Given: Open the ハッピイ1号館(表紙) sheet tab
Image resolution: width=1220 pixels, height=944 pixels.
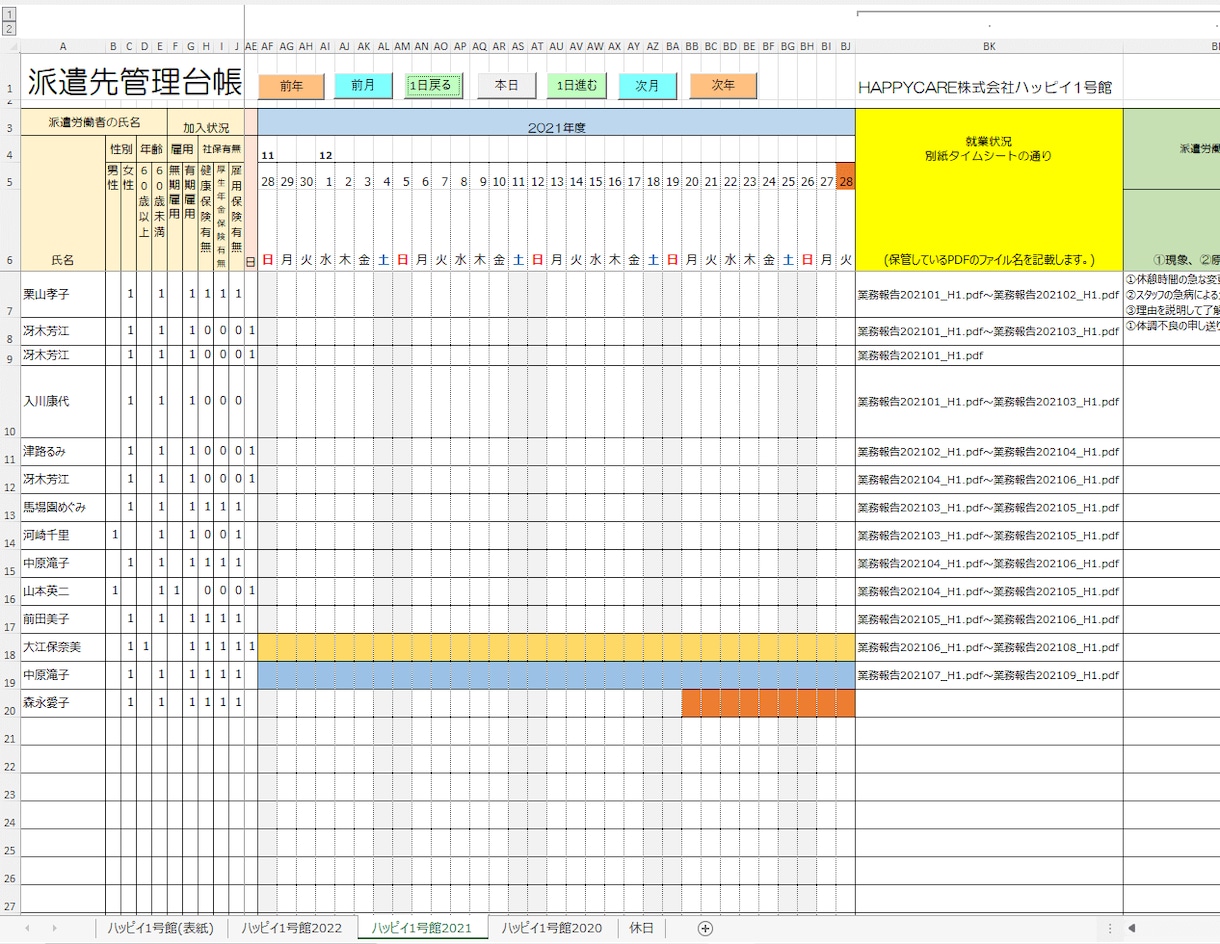Looking at the screenshot, I should (161, 928).
